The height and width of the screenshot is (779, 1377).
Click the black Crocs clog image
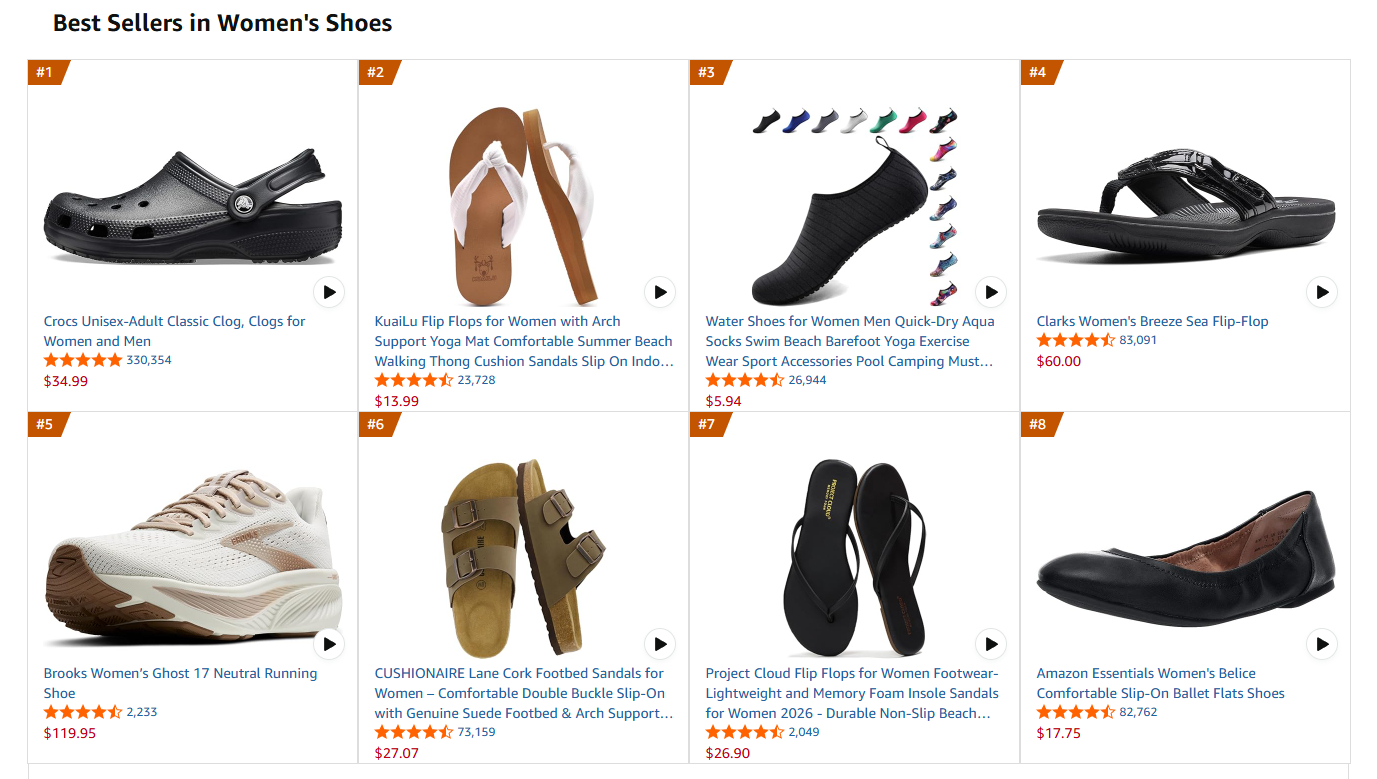point(190,207)
